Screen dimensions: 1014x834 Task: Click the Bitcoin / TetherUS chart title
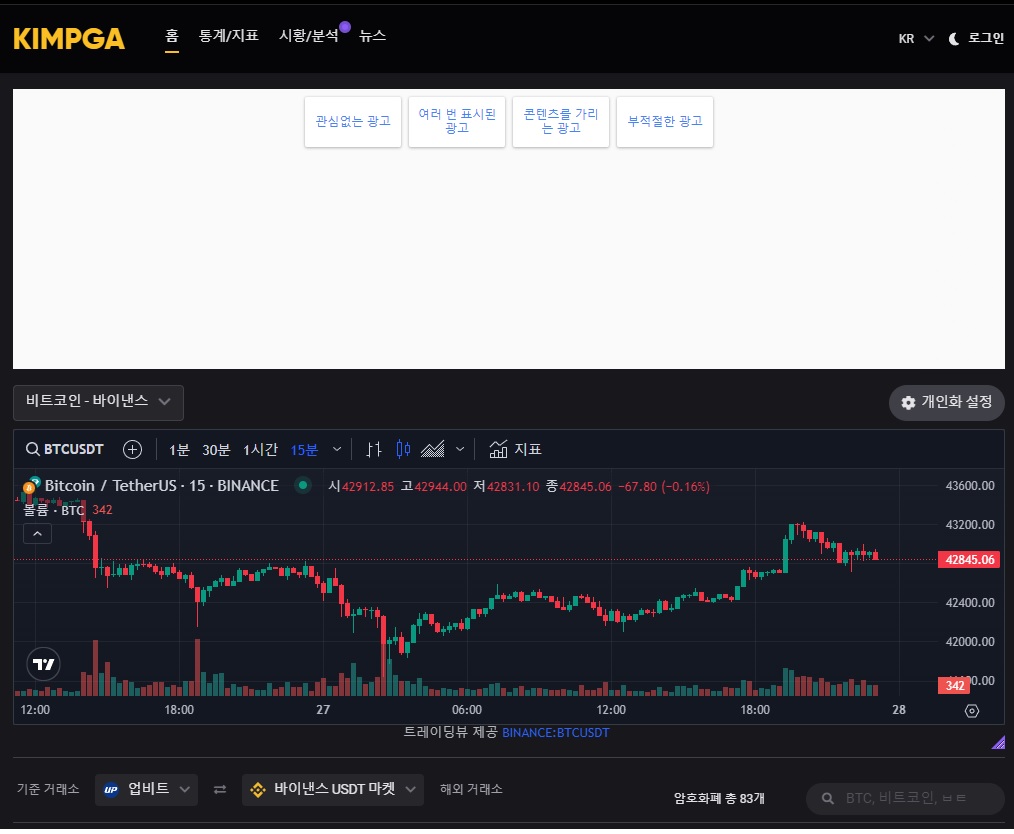point(162,486)
